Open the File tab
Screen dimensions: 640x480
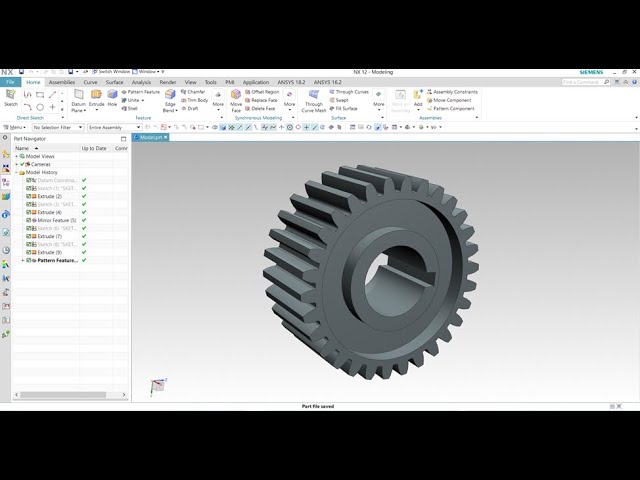(x=10, y=82)
